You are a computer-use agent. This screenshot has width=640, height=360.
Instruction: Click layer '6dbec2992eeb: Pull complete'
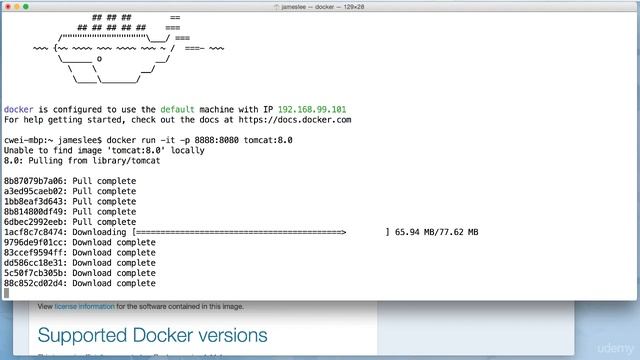click(70, 222)
